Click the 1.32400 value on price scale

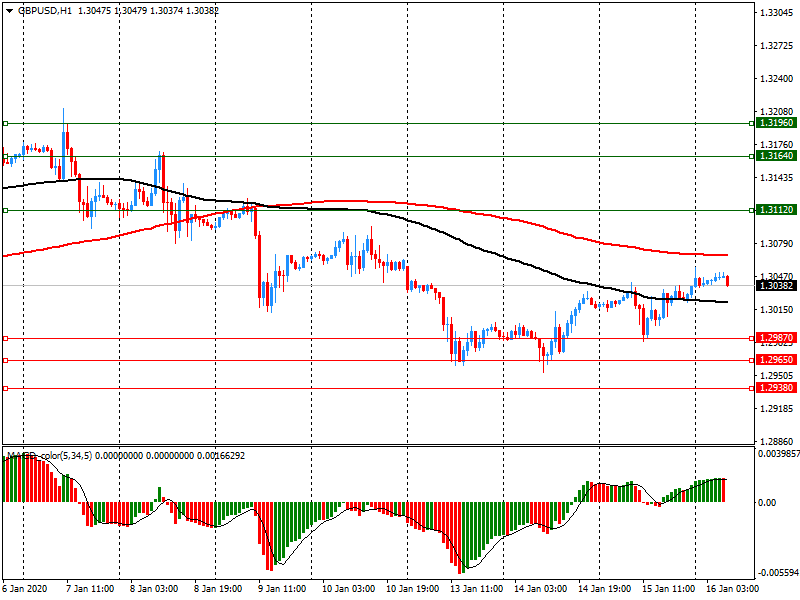click(x=776, y=79)
